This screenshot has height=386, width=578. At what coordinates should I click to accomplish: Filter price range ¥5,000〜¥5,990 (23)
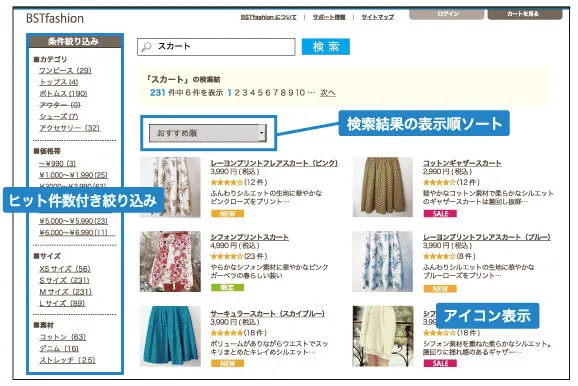click(73, 221)
